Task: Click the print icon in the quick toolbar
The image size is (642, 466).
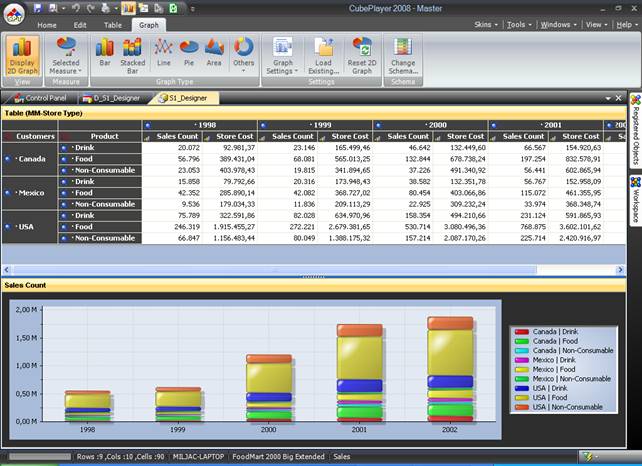Action: pos(105,8)
